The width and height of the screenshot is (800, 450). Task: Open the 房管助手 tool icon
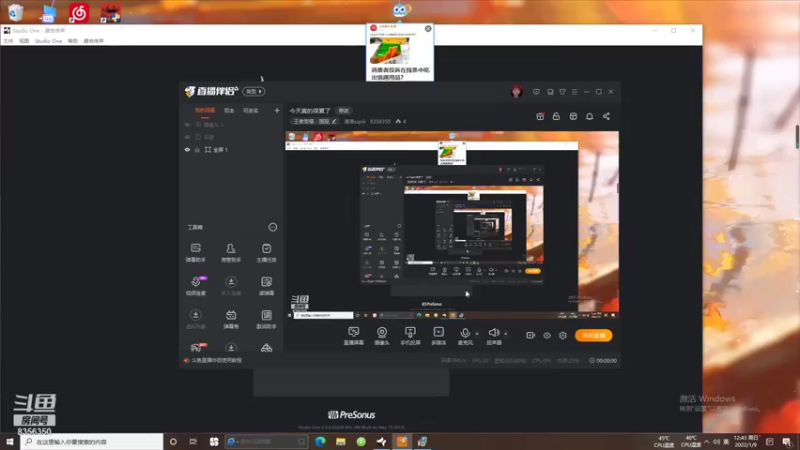point(231,252)
